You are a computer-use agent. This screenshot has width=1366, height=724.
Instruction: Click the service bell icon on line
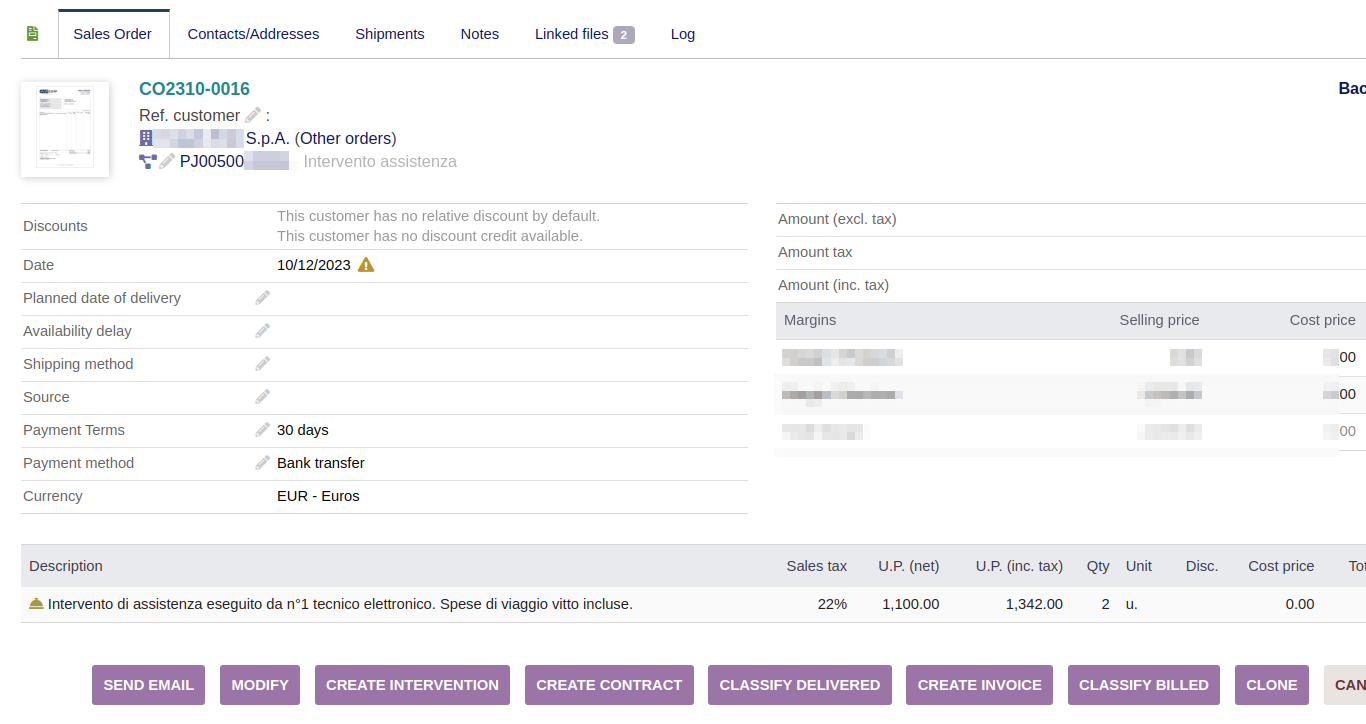click(x=36, y=604)
